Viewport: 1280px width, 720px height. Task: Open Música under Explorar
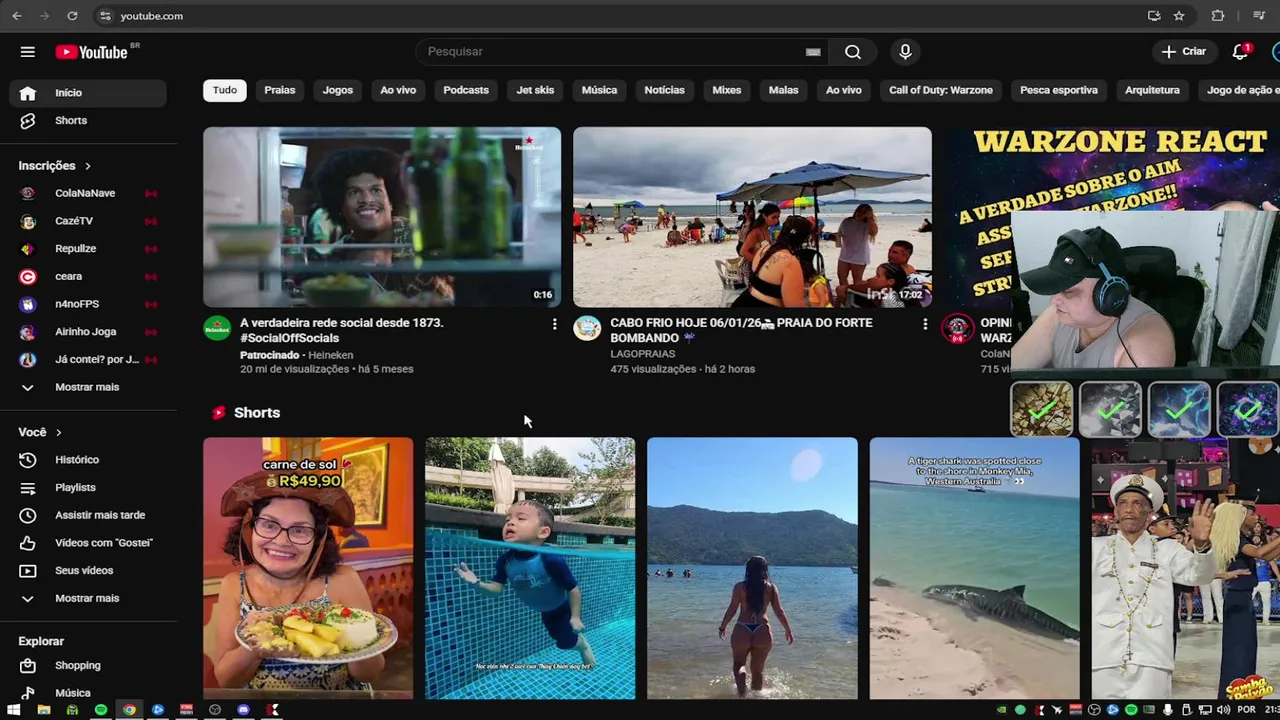tap(89, 693)
